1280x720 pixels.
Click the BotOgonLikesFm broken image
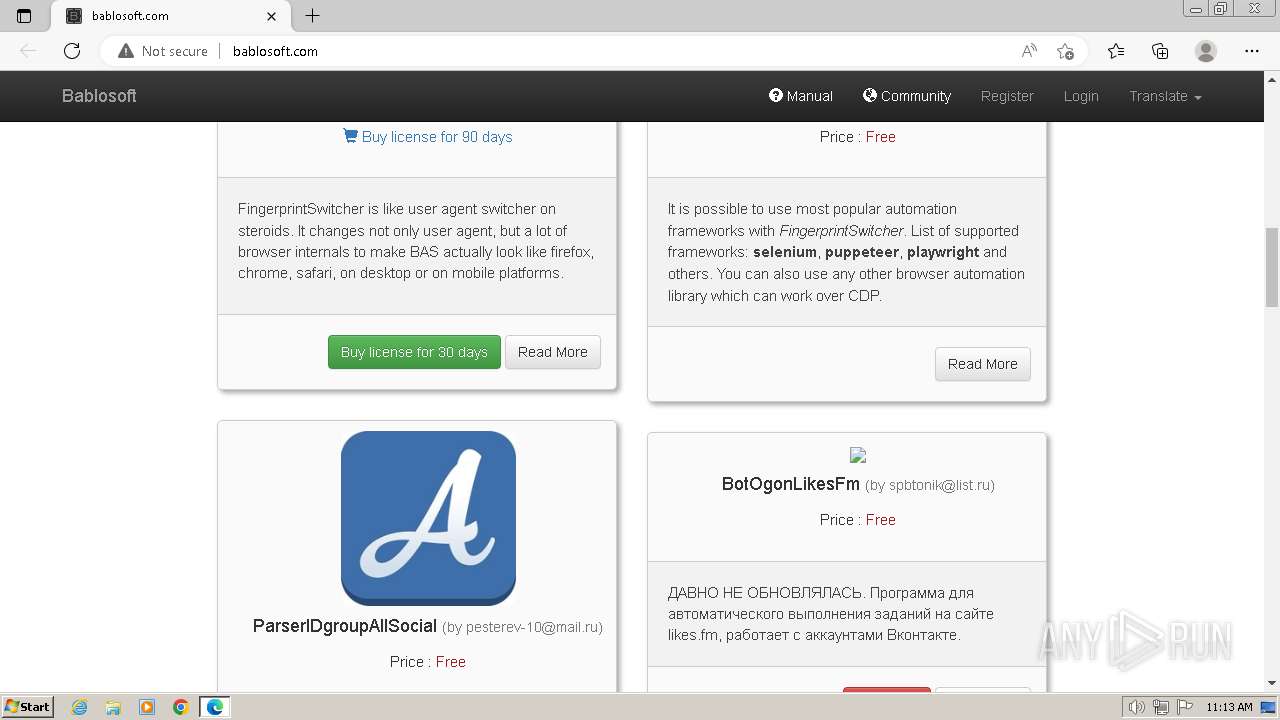858,455
